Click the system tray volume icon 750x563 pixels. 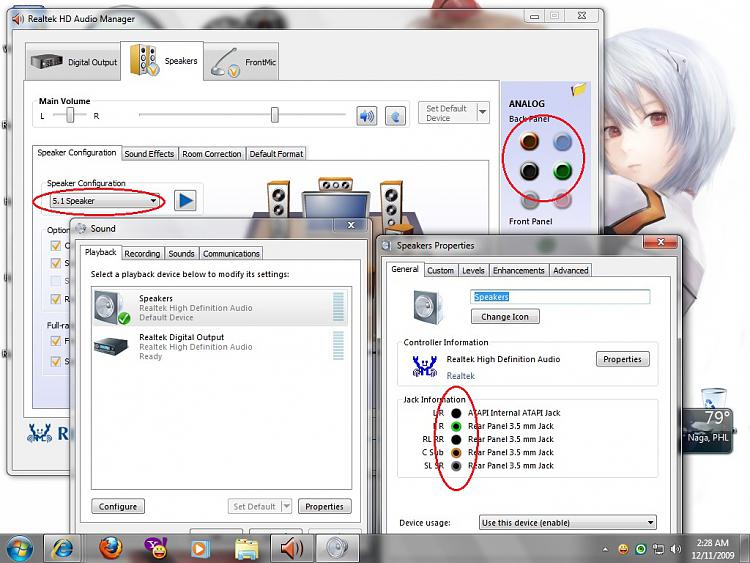click(x=675, y=549)
